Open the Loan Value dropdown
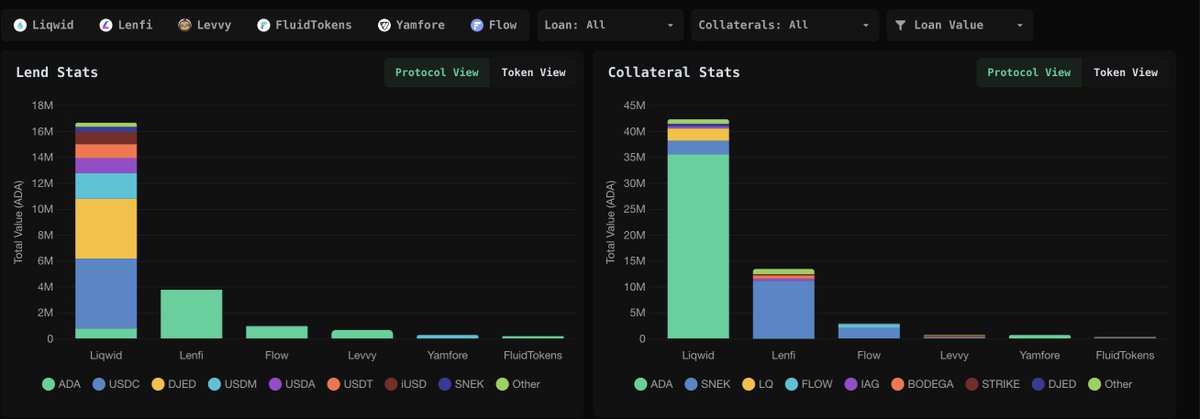Viewport: 1200px width, 419px height. (960, 25)
